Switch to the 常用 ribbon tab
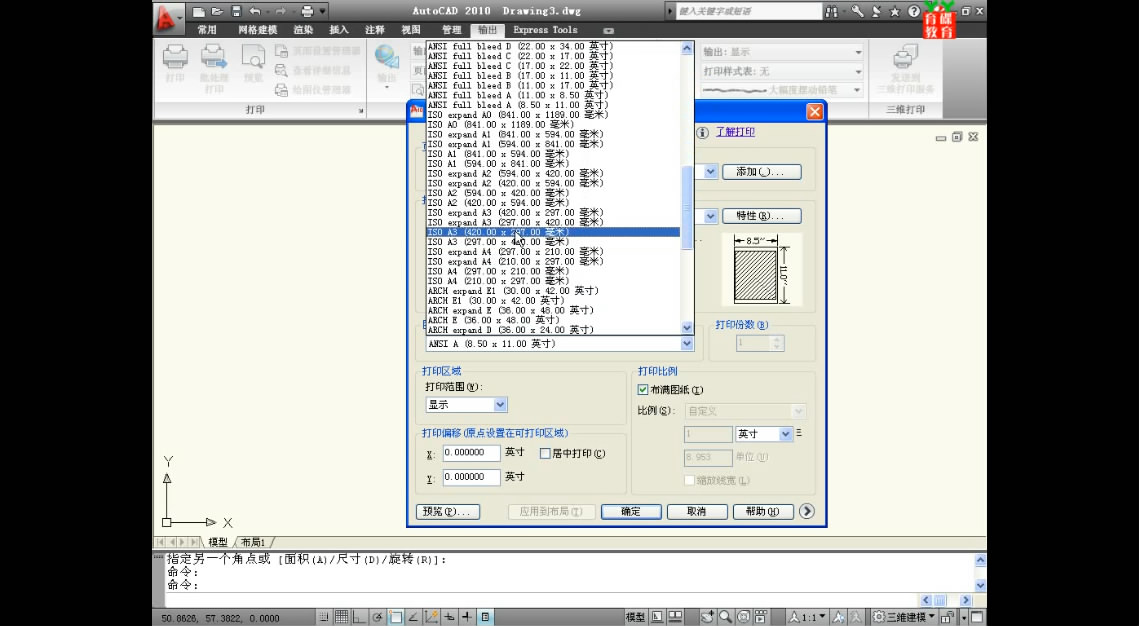The width and height of the screenshot is (1139, 626). pos(207,30)
